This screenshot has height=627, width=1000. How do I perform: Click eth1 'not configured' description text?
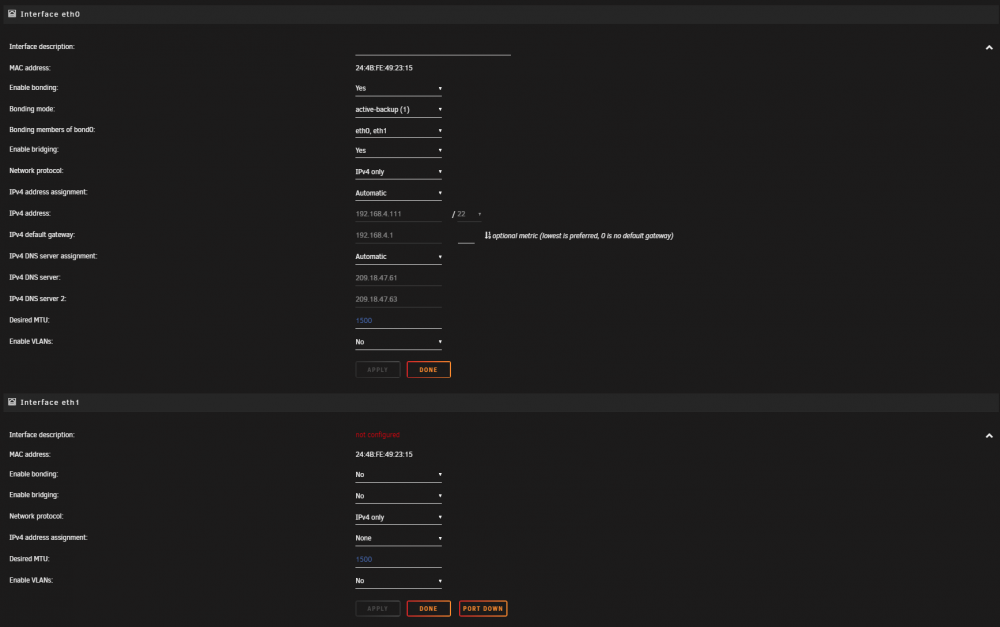pyautogui.click(x=378, y=435)
